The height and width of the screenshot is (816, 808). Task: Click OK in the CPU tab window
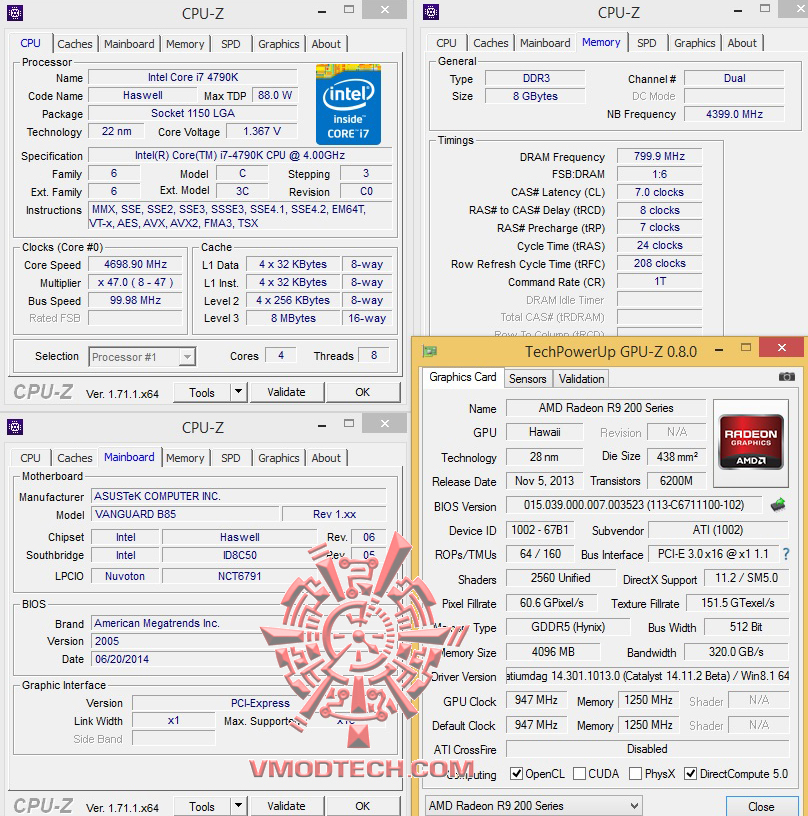[x=363, y=392]
